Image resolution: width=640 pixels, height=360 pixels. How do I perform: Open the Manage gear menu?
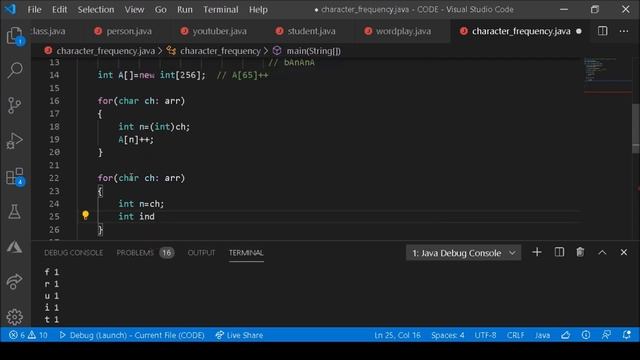[15, 316]
